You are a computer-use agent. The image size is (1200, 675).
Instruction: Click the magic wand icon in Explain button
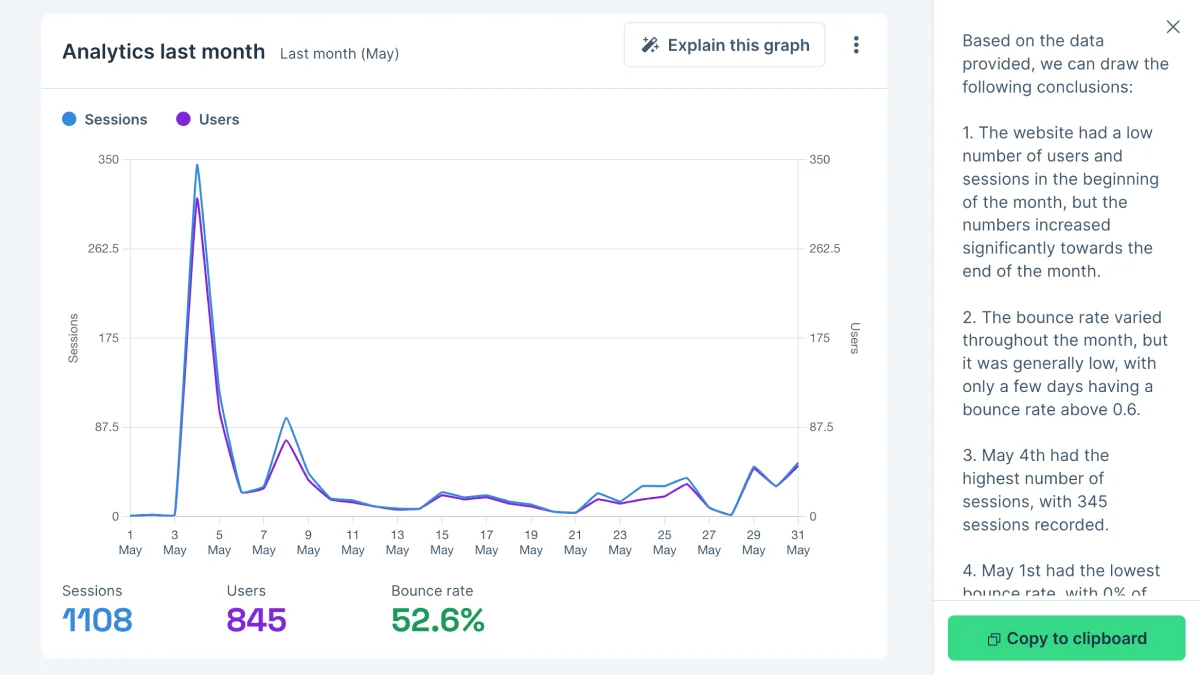tap(650, 45)
